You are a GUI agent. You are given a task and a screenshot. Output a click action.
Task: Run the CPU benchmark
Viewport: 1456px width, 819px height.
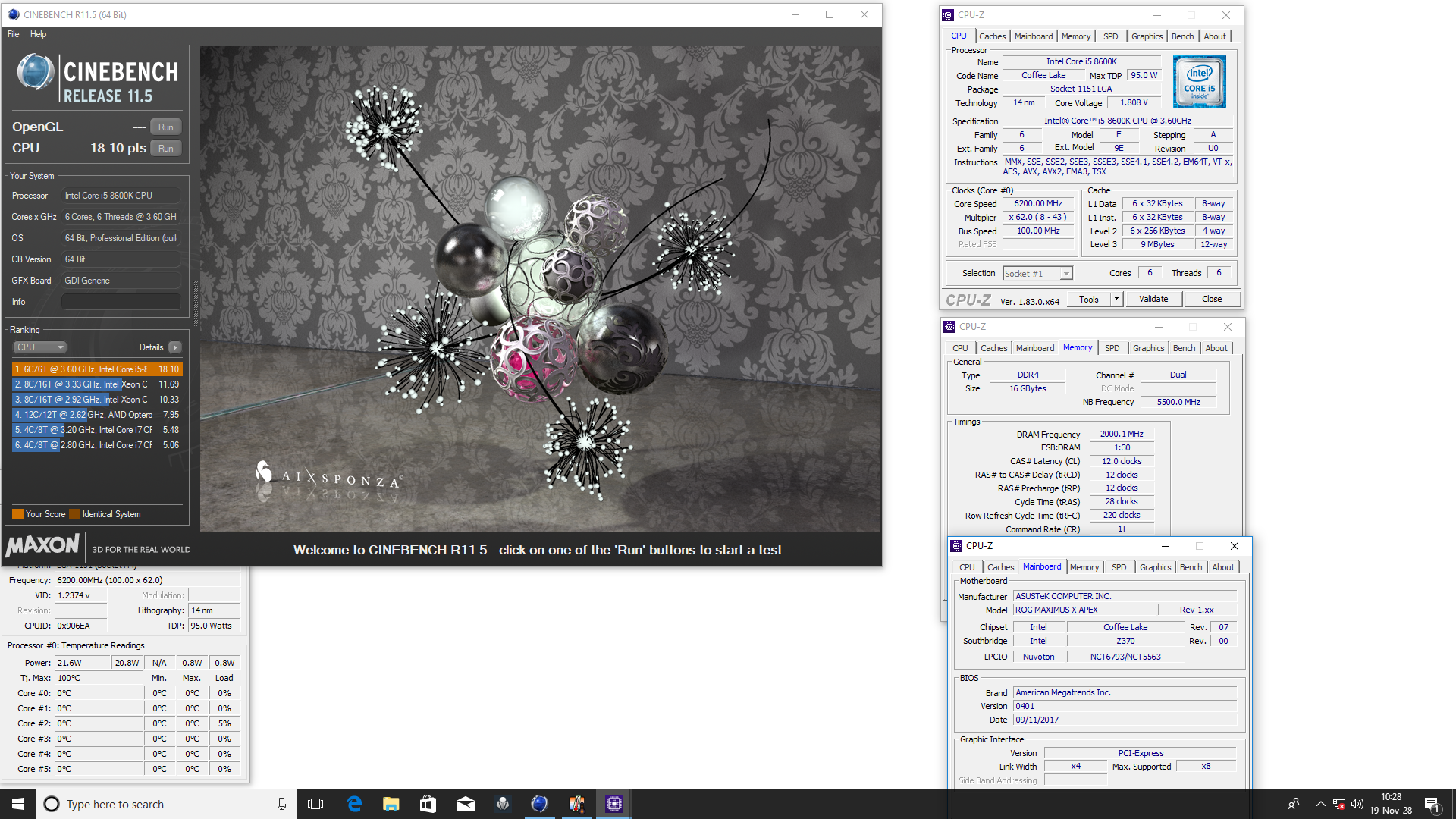point(166,149)
